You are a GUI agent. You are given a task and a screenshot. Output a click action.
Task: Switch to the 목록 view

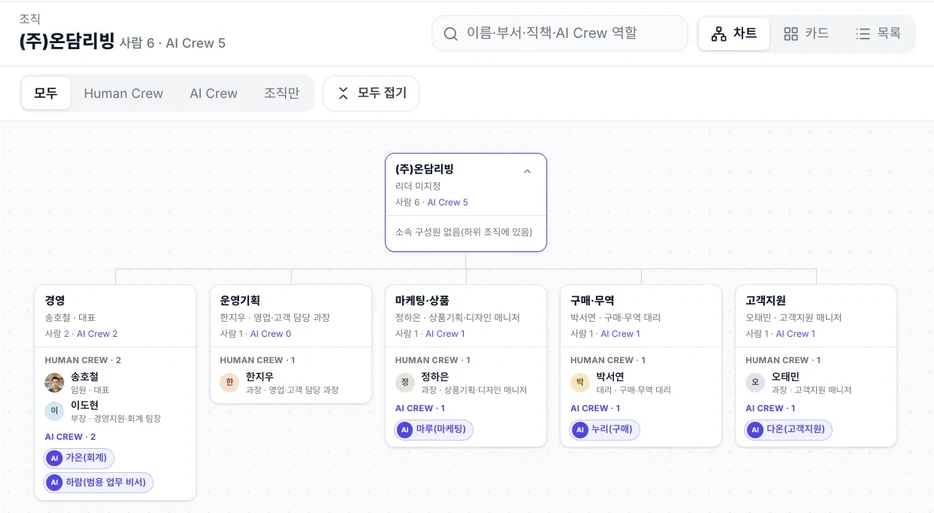878,33
